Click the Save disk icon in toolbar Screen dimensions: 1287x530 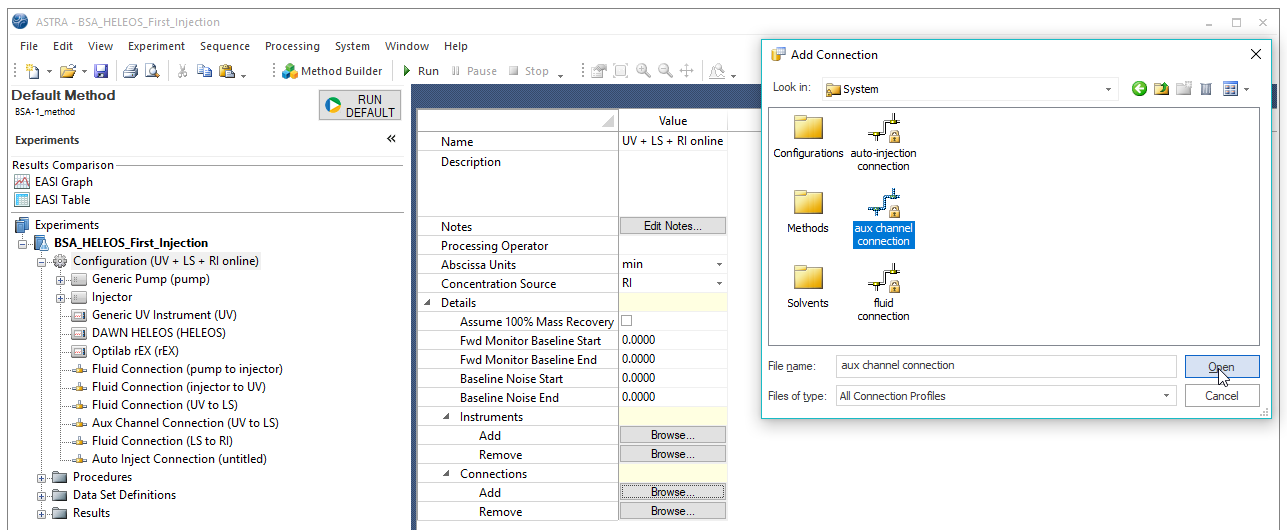coord(101,72)
